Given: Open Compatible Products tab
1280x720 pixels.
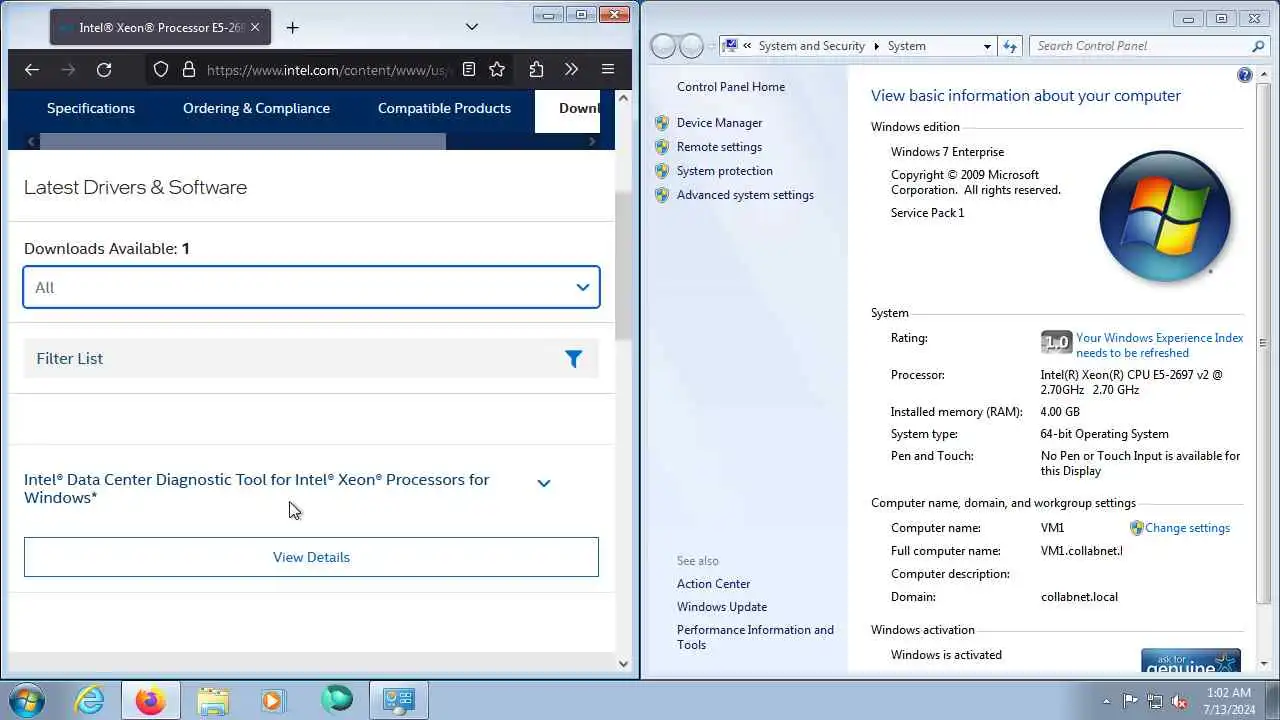Looking at the screenshot, I should (x=444, y=108).
